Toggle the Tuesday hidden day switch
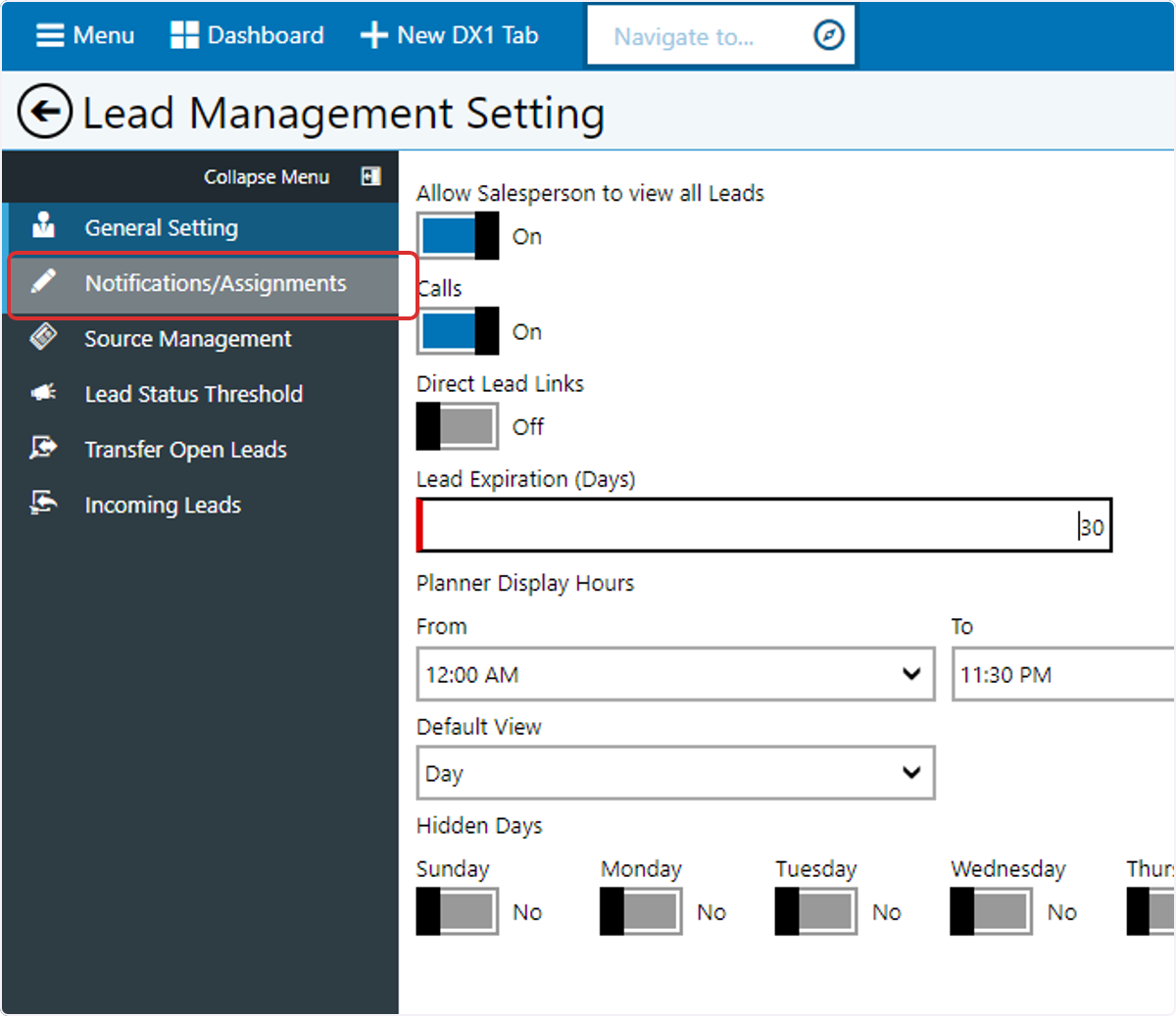The width and height of the screenshot is (1176, 1016). (x=816, y=911)
